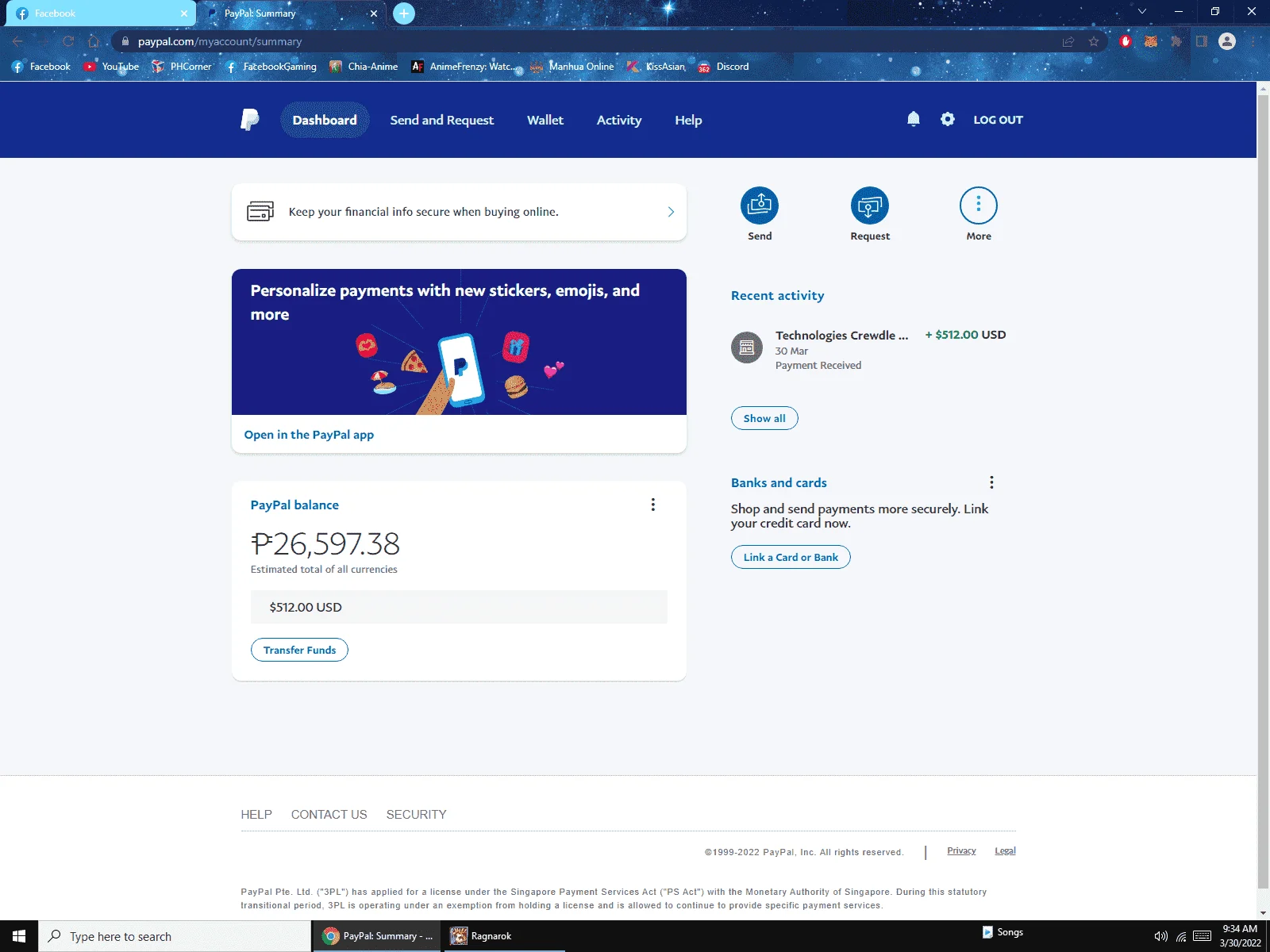The height and width of the screenshot is (952, 1270).
Task: Open Banks and cards three-dot menu
Action: click(991, 482)
